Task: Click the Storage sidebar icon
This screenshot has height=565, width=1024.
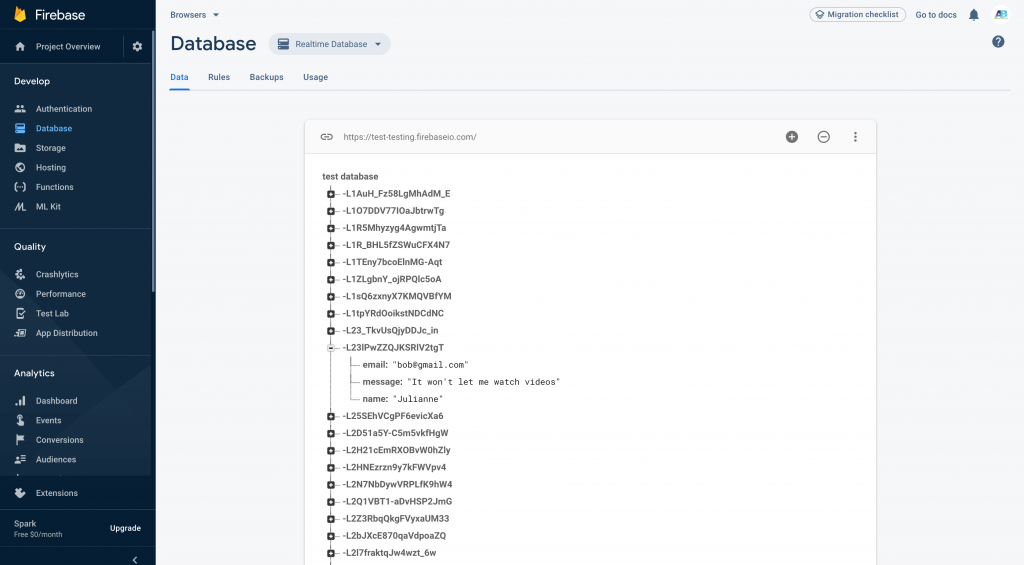Action: (20, 148)
